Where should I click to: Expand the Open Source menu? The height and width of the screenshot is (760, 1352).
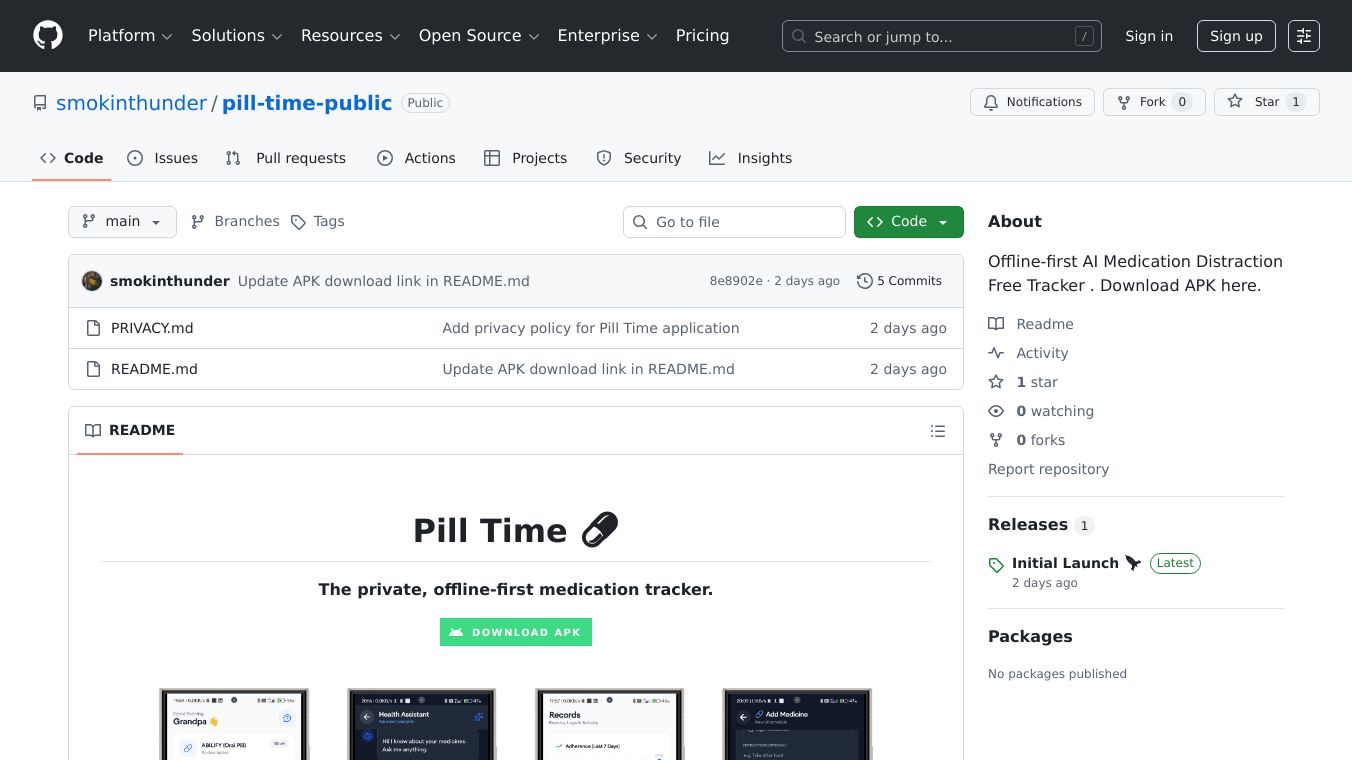[x=479, y=36]
